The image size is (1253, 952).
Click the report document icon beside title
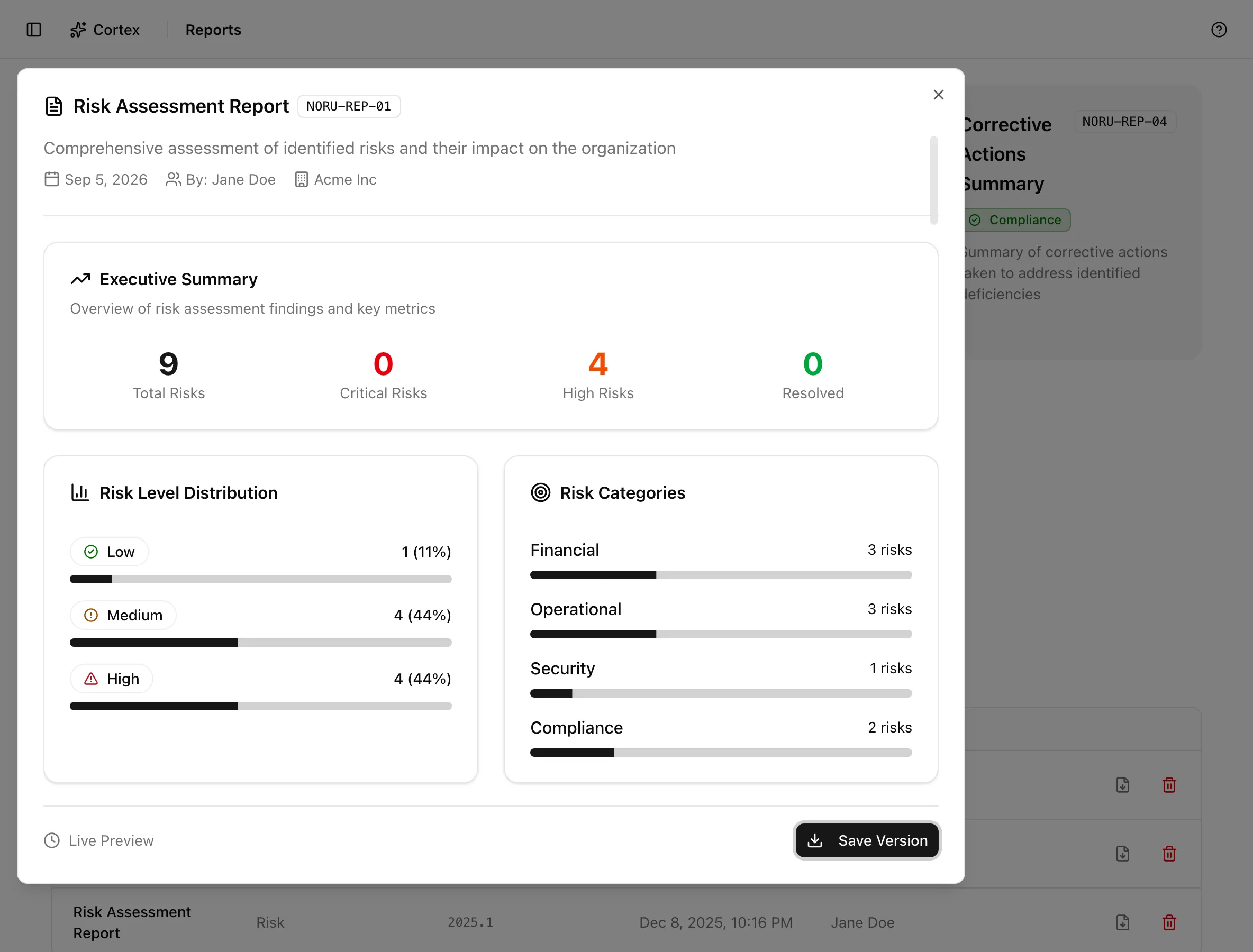point(54,106)
